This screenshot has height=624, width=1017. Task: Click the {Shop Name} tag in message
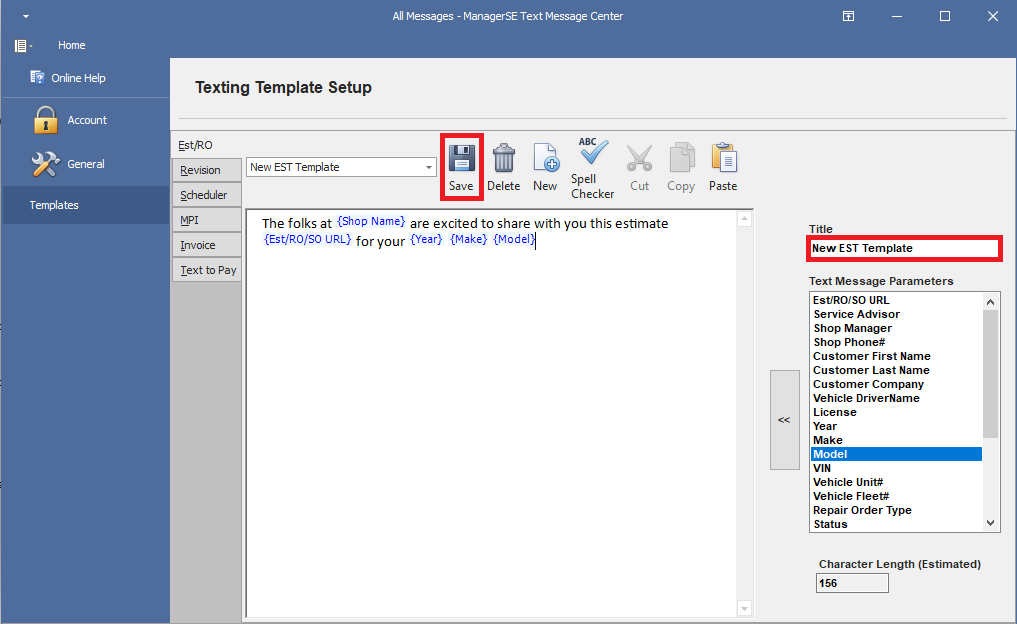pos(371,222)
